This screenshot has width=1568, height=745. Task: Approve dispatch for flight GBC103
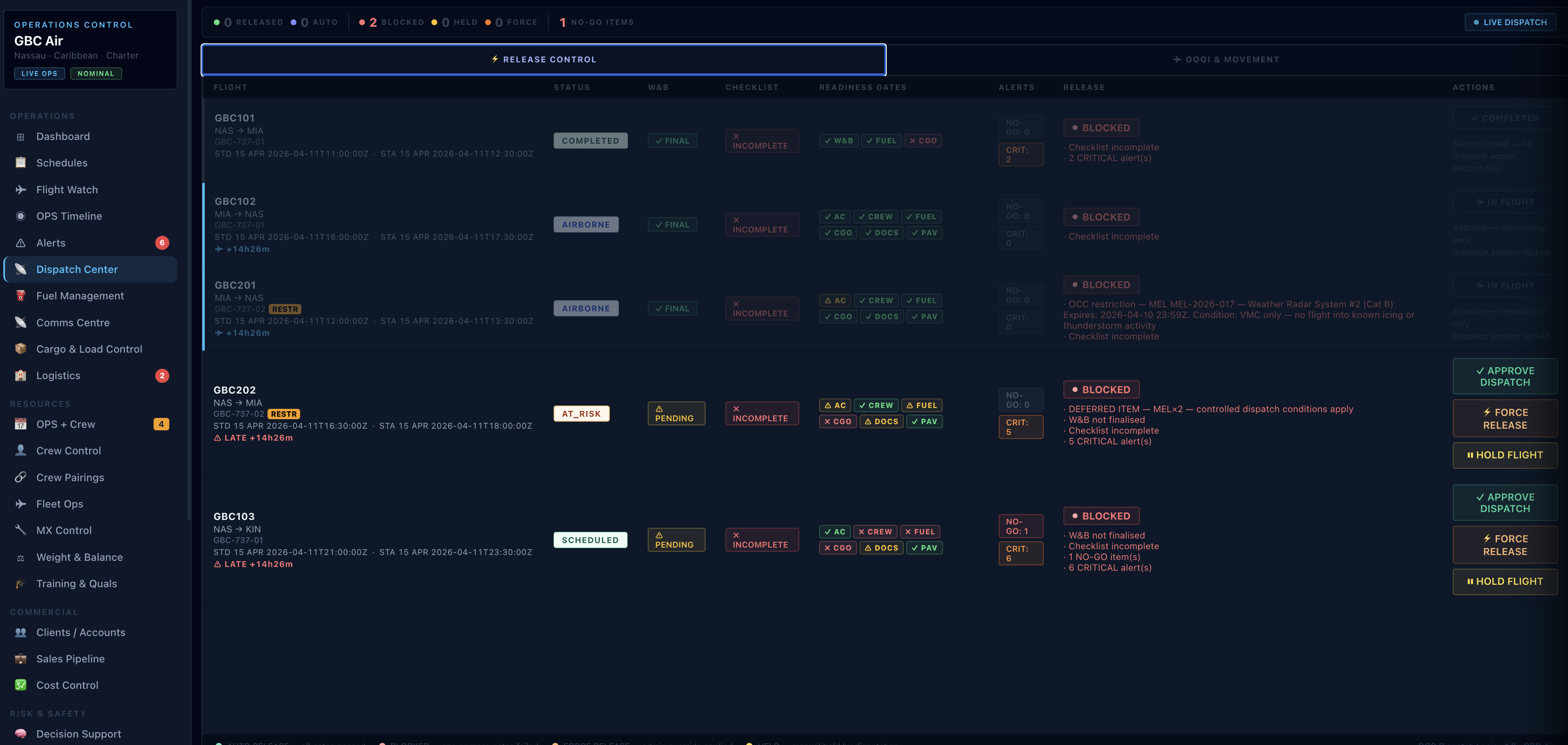click(1505, 503)
